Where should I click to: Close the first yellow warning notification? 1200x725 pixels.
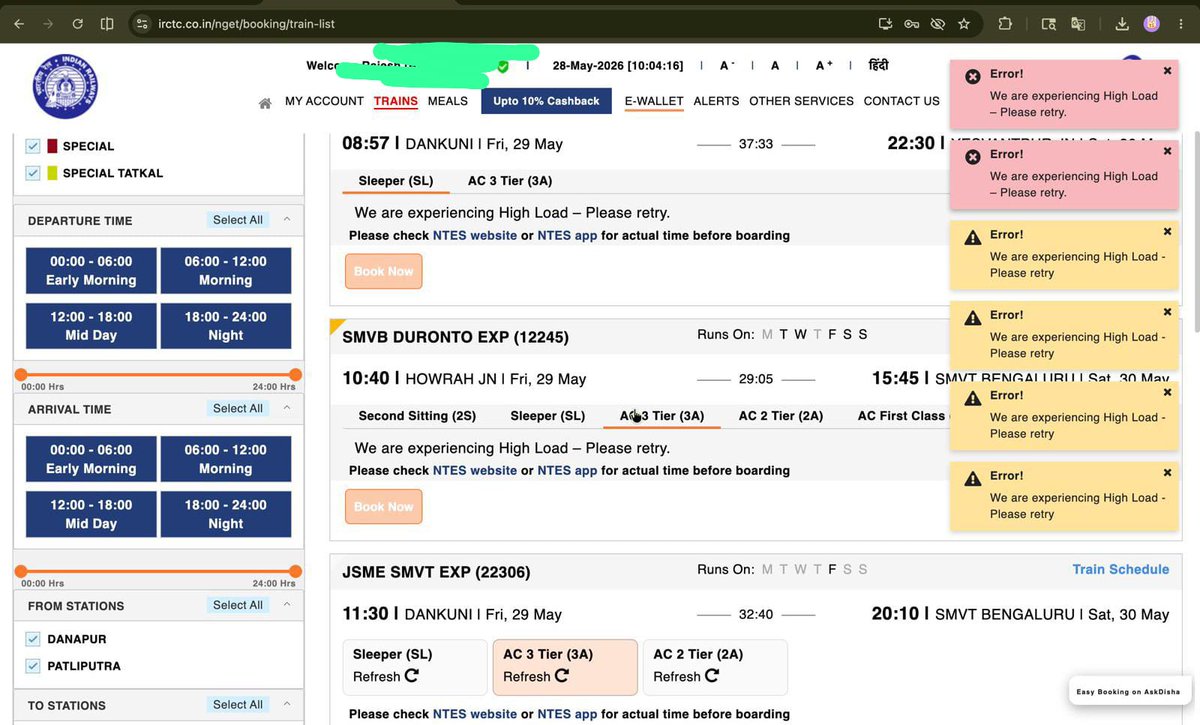click(x=1167, y=232)
